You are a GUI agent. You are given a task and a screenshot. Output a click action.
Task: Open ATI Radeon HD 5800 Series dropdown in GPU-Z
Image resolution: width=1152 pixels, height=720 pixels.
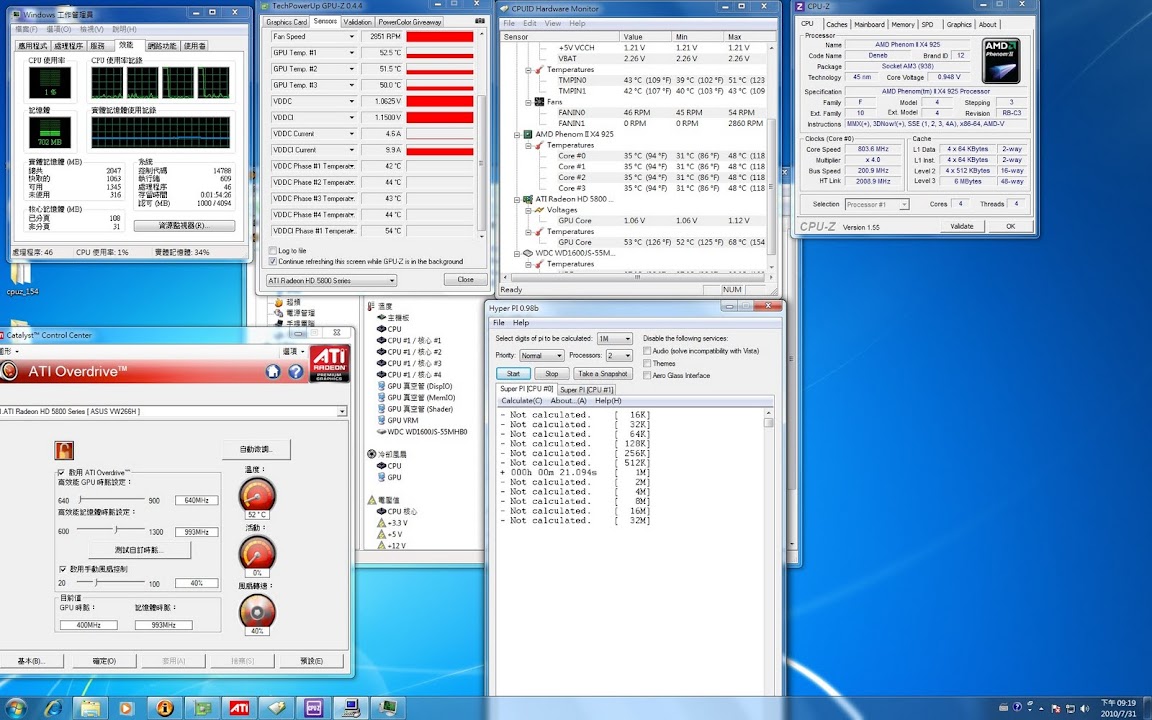point(331,280)
